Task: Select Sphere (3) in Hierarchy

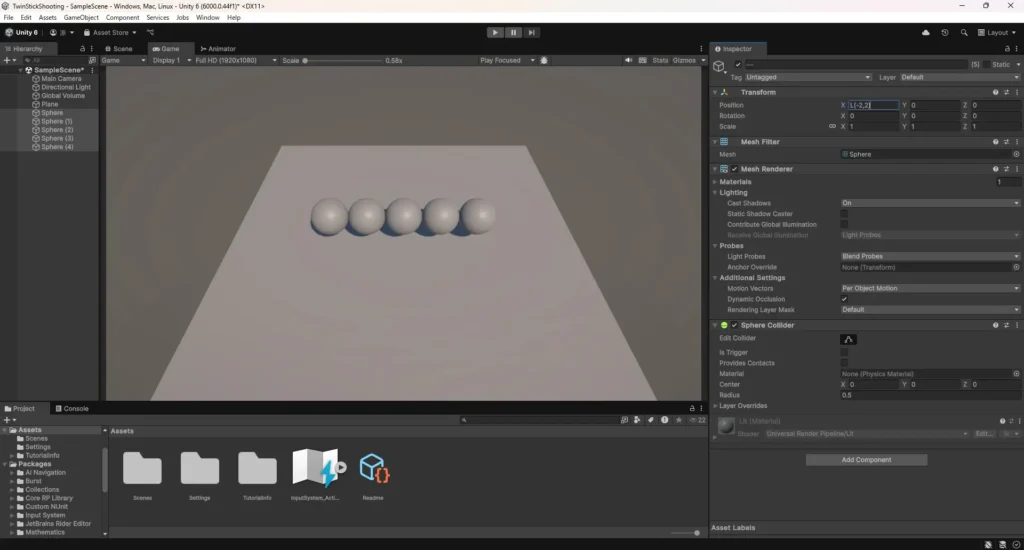Action: [x=57, y=138]
